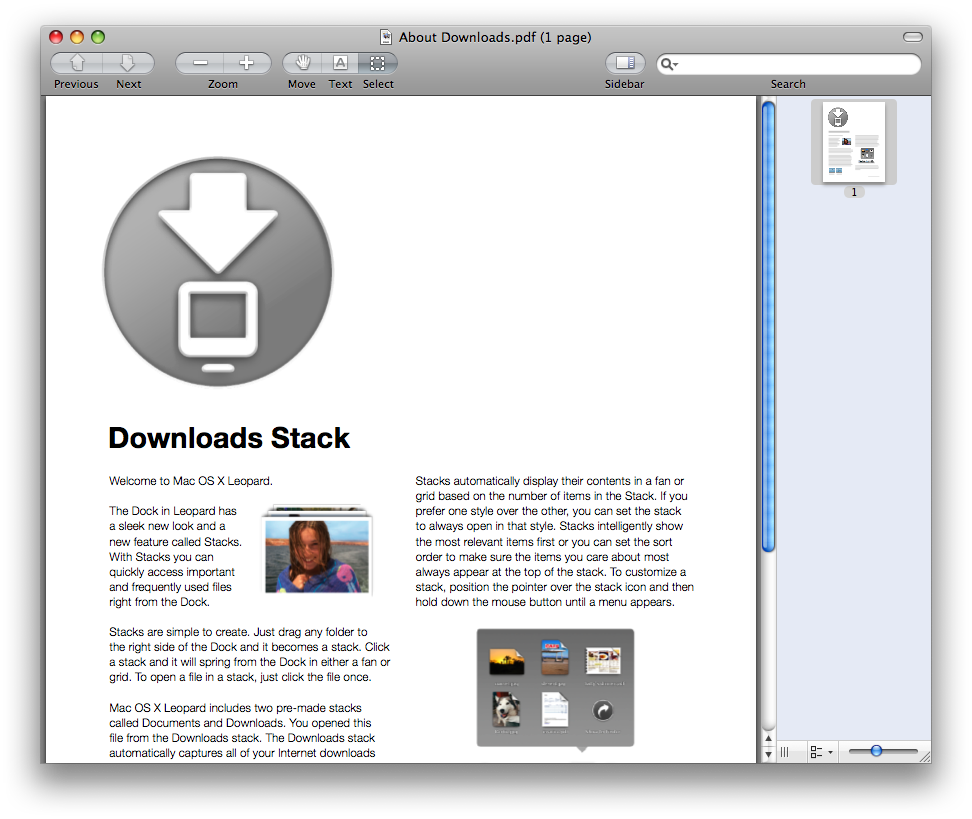
Task: Click the photo stack image of a girl
Action: pos(317,550)
